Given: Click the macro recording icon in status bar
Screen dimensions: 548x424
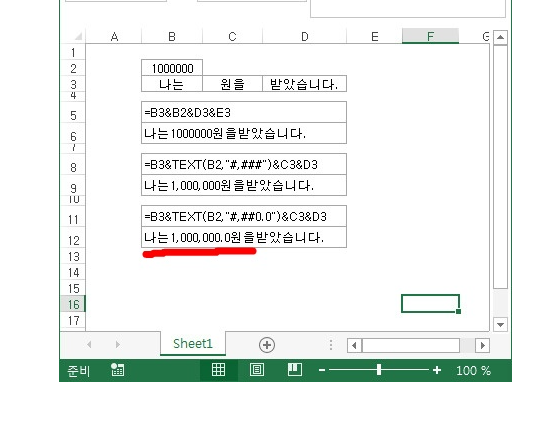Looking at the screenshot, I should tap(117, 369).
